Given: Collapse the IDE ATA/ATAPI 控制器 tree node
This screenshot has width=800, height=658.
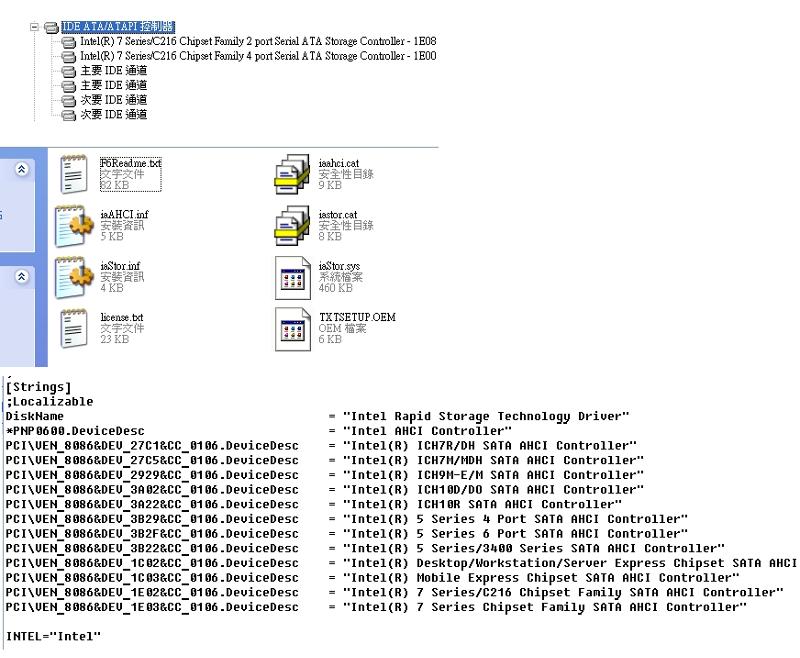Looking at the screenshot, I should (34, 27).
